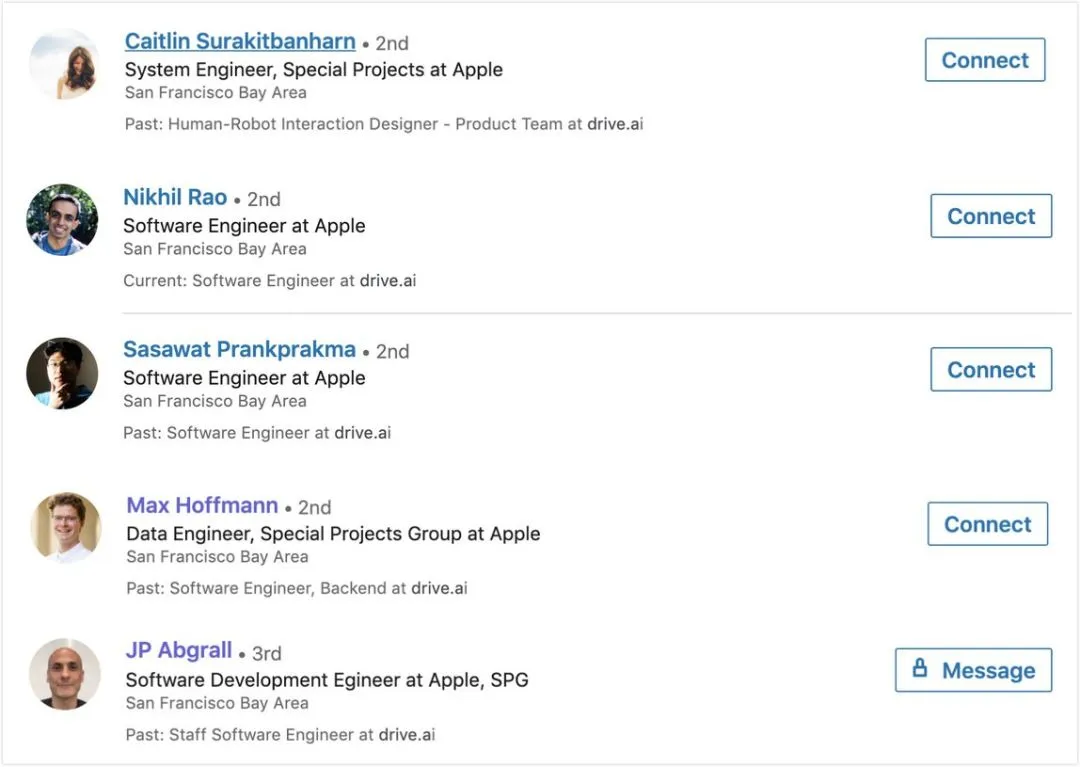Connect with Nikhil Rao
1080x767 pixels.
(x=991, y=216)
